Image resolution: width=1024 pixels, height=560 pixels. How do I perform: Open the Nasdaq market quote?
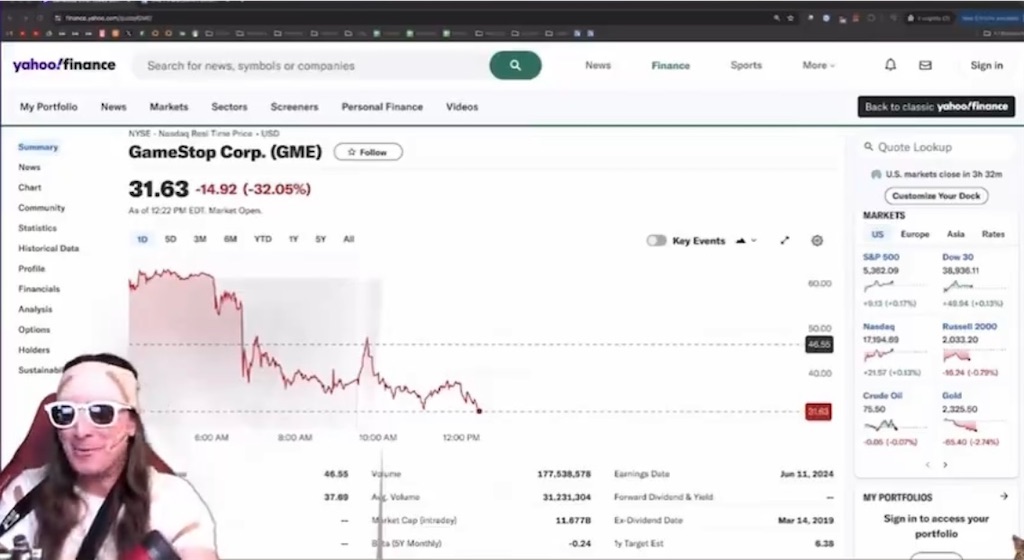[878, 326]
